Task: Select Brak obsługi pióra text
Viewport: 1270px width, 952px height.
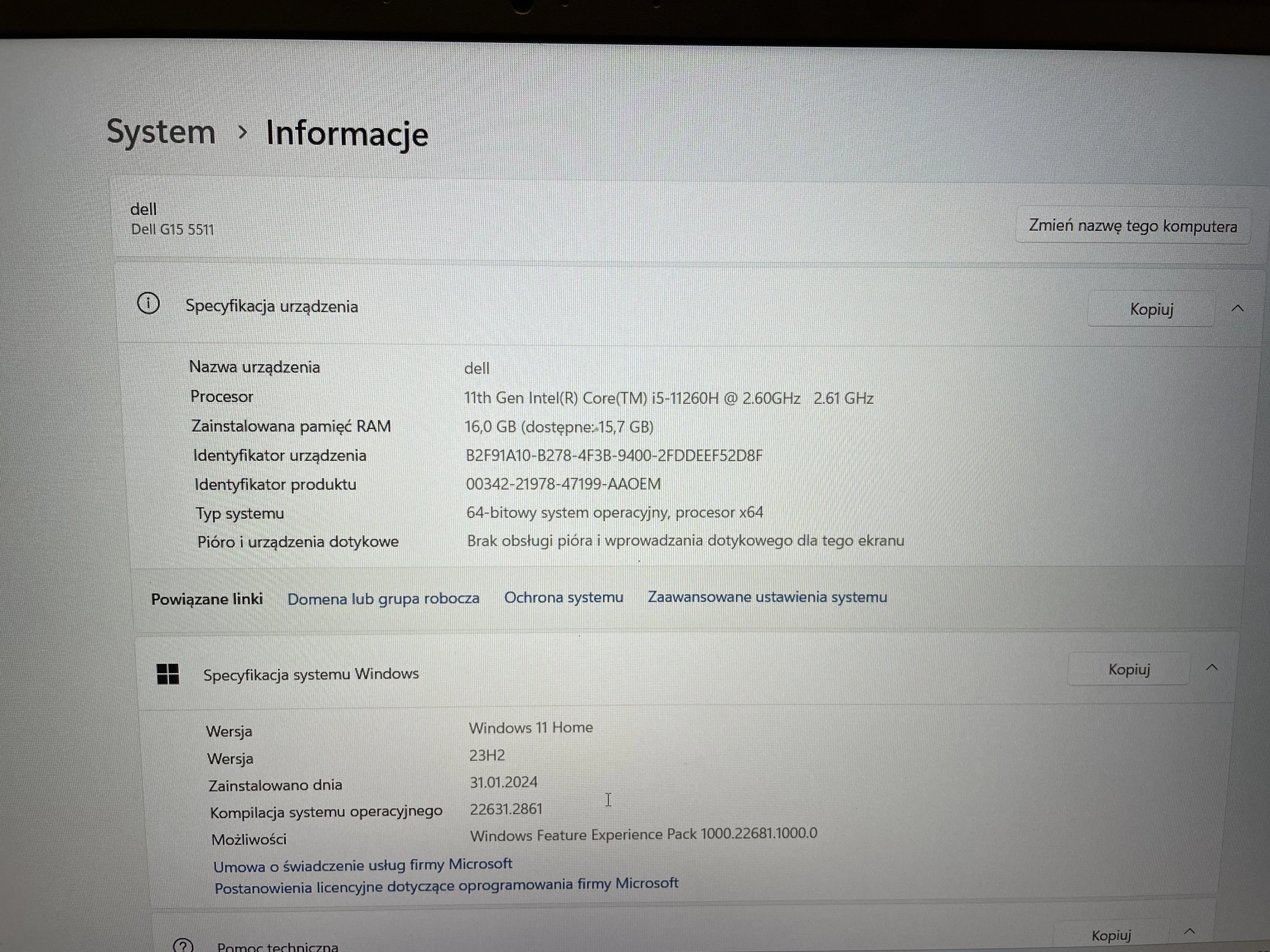Action: (x=685, y=541)
